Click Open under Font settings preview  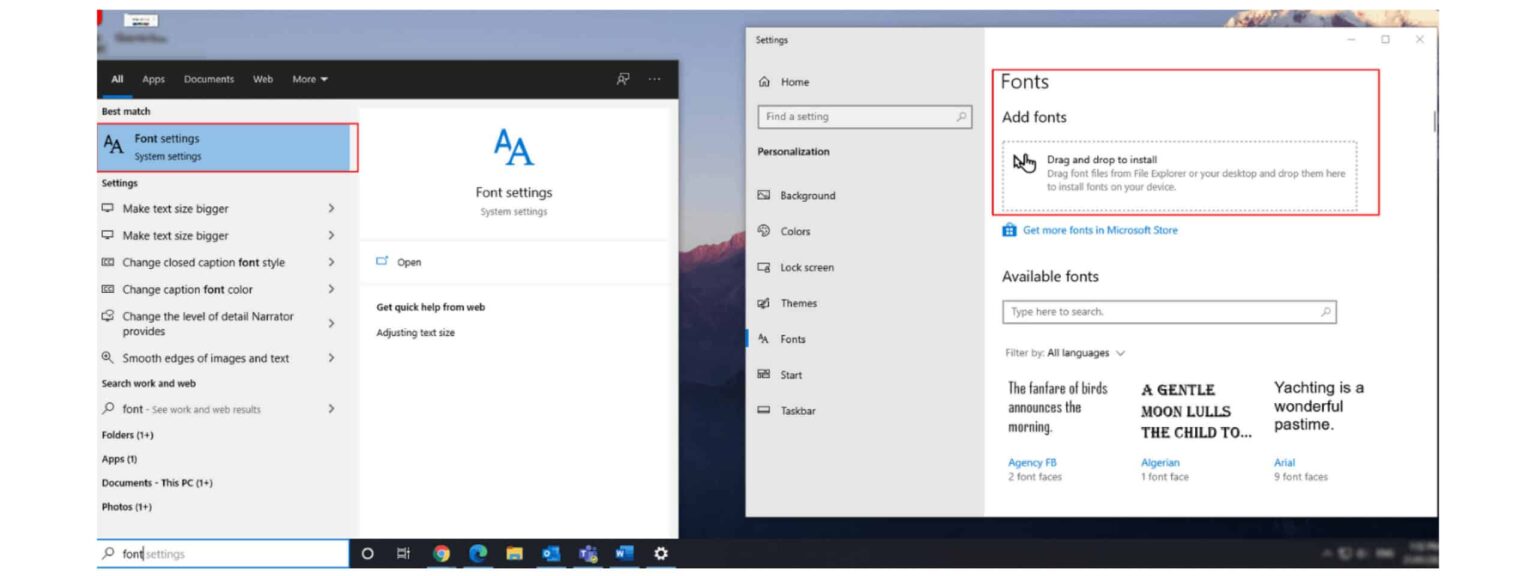tap(408, 262)
